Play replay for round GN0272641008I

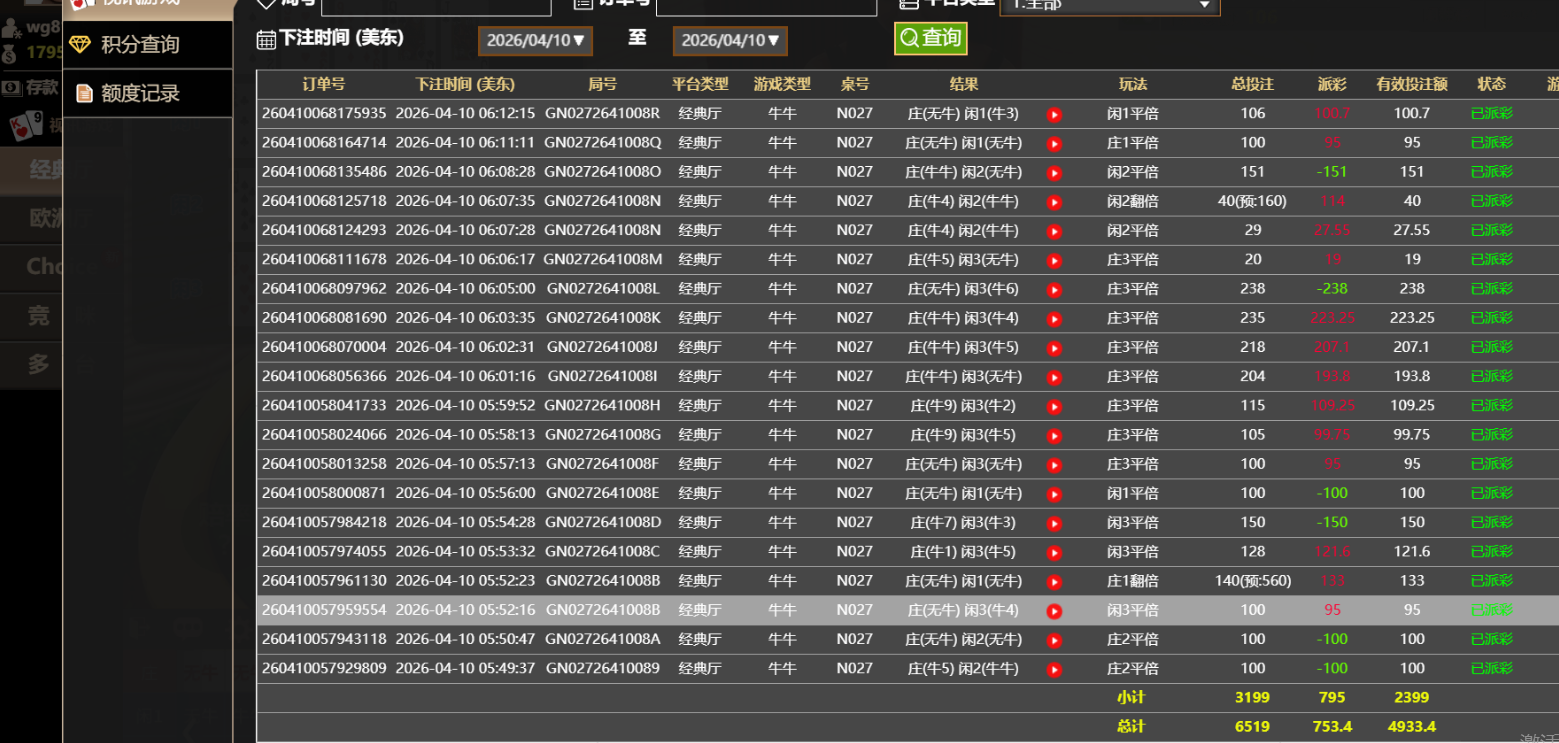(x=1054, y=378)
